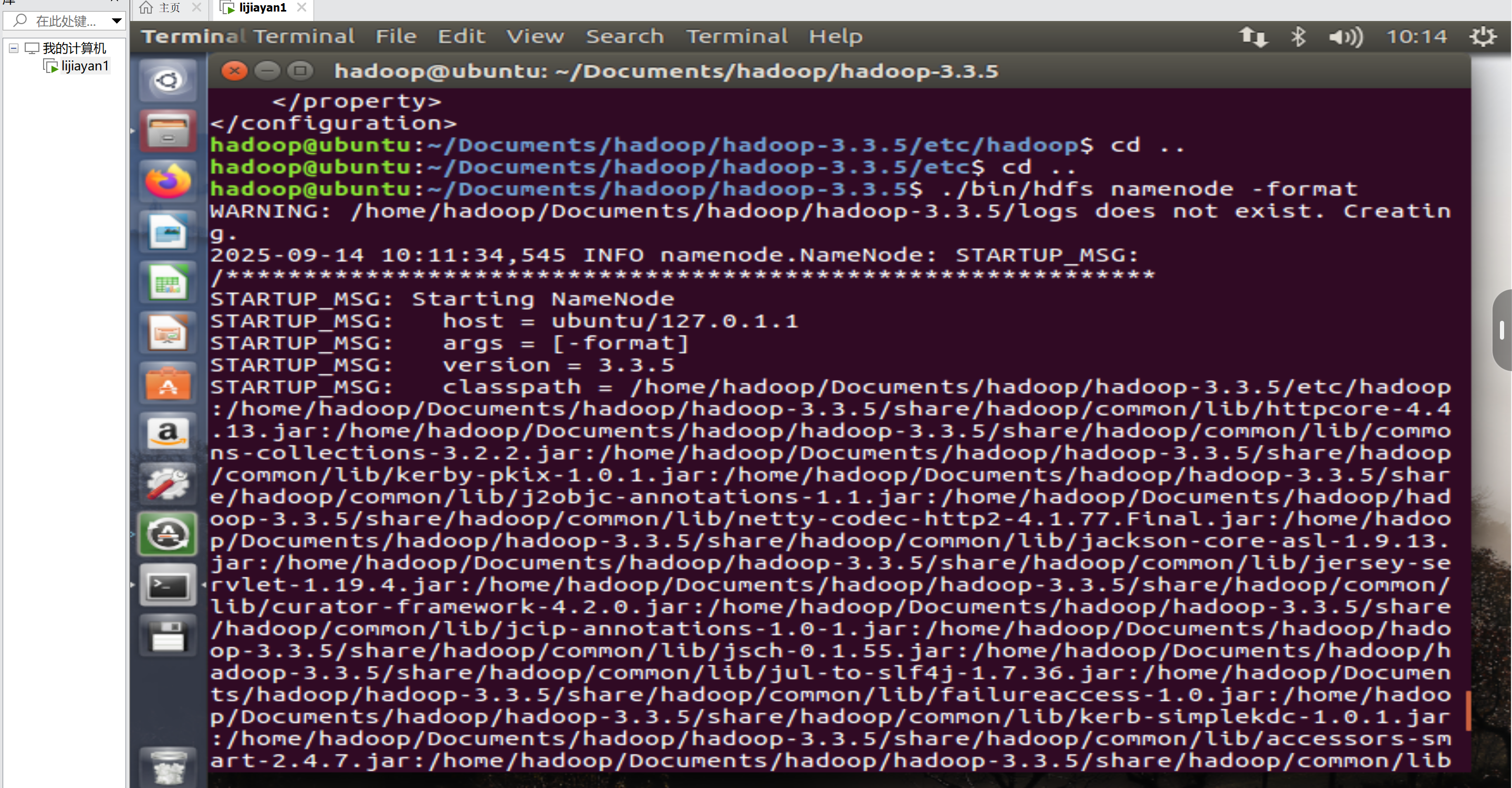Open Trash in the launcher
Viewport: 1512px width, 788px height.
pyautogui.click(x=168, y=766)
